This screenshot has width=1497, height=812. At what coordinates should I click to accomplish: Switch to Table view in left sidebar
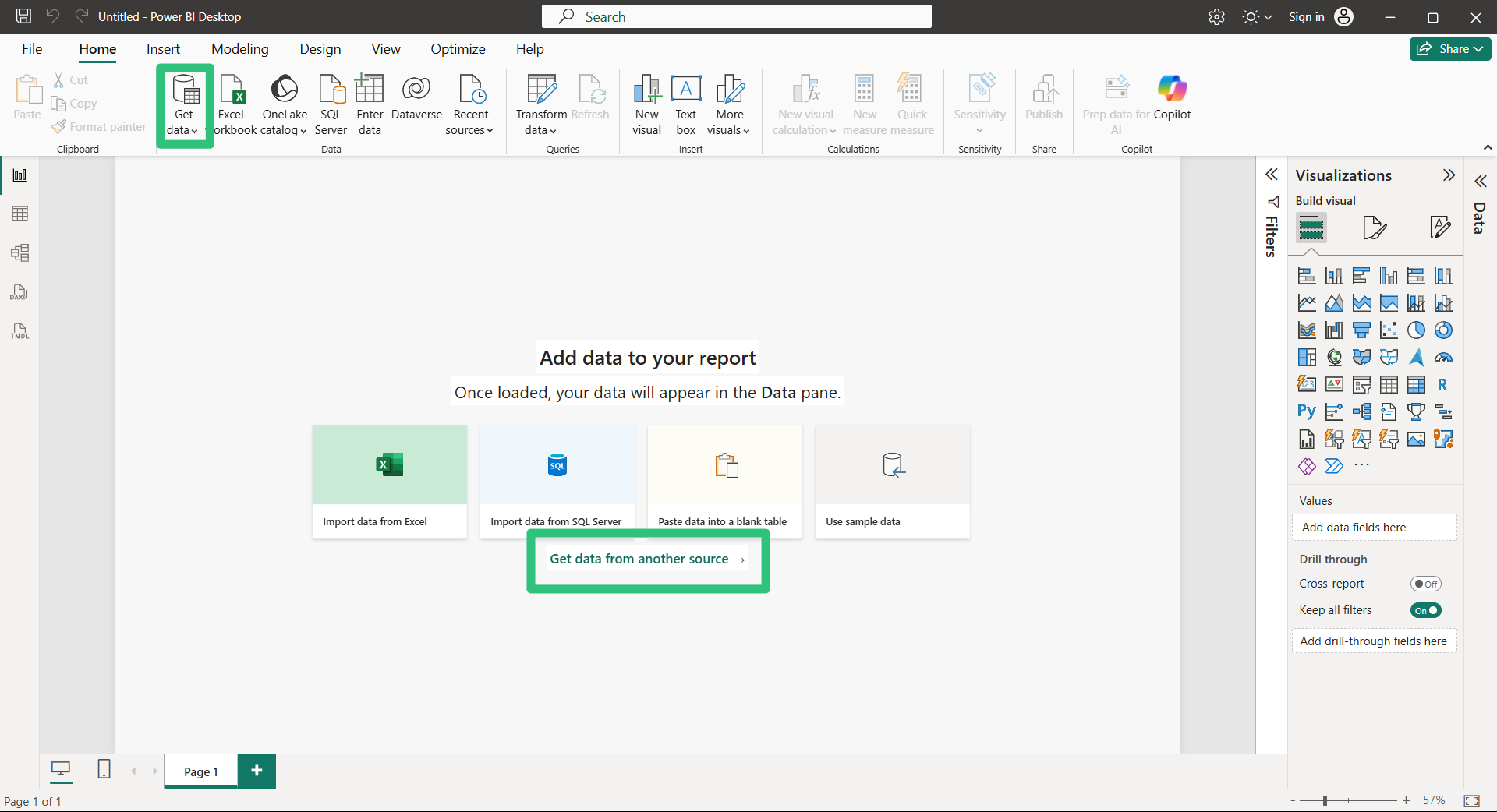click(20, 214)
